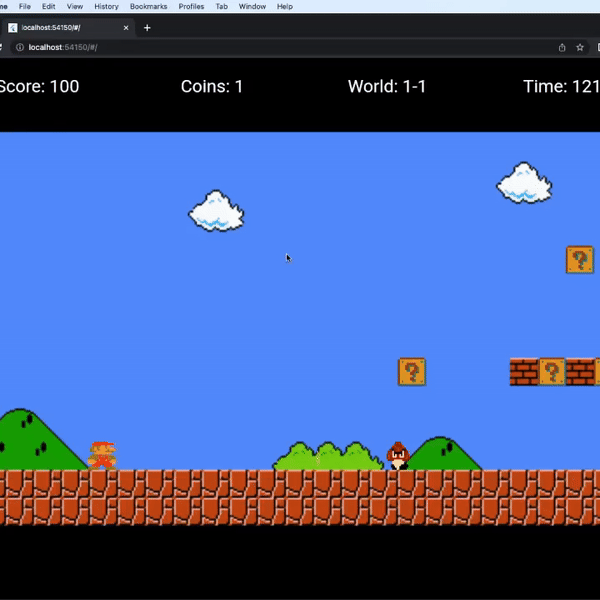Click the high question block near the right edge
The image size is (600, 600).
579,260
